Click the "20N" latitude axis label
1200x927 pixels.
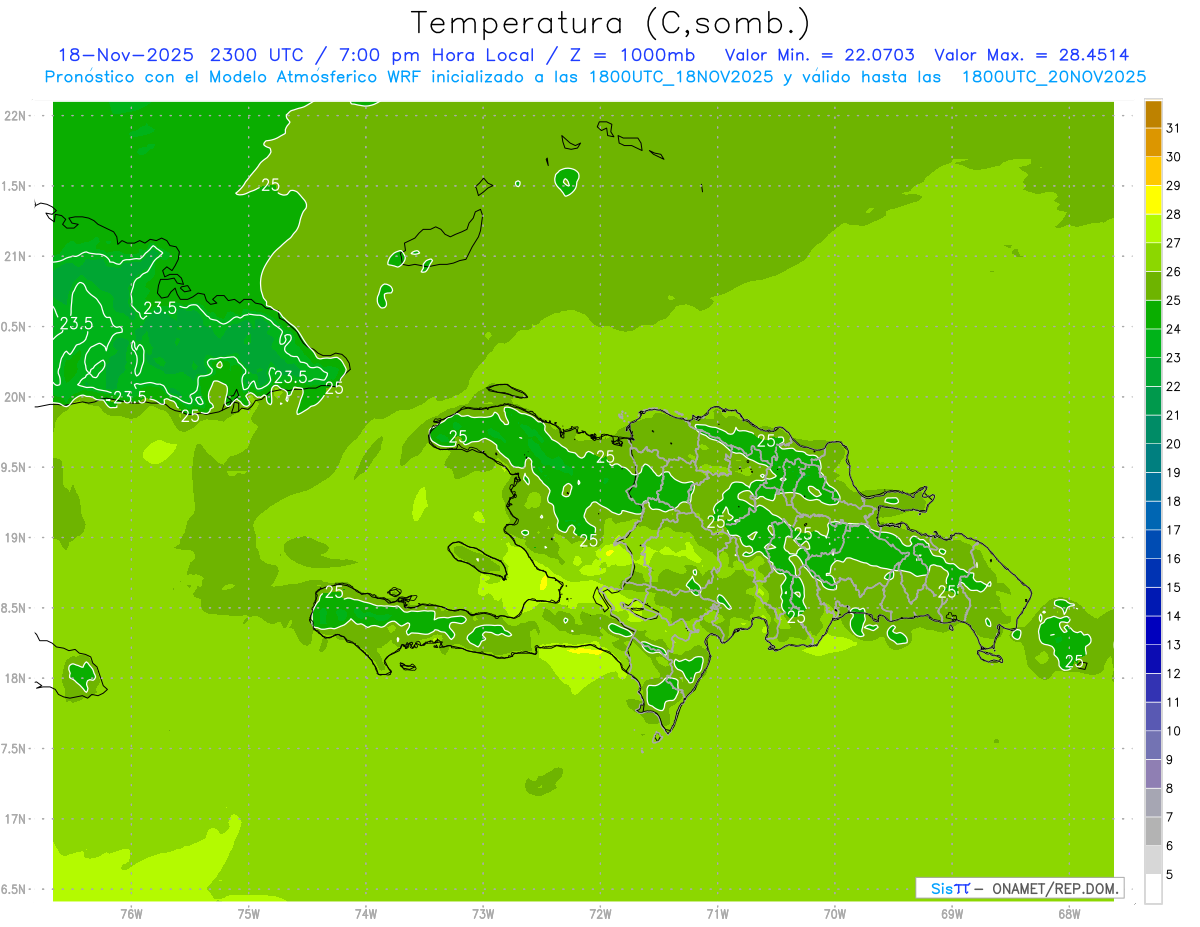(x=14, y=397)
